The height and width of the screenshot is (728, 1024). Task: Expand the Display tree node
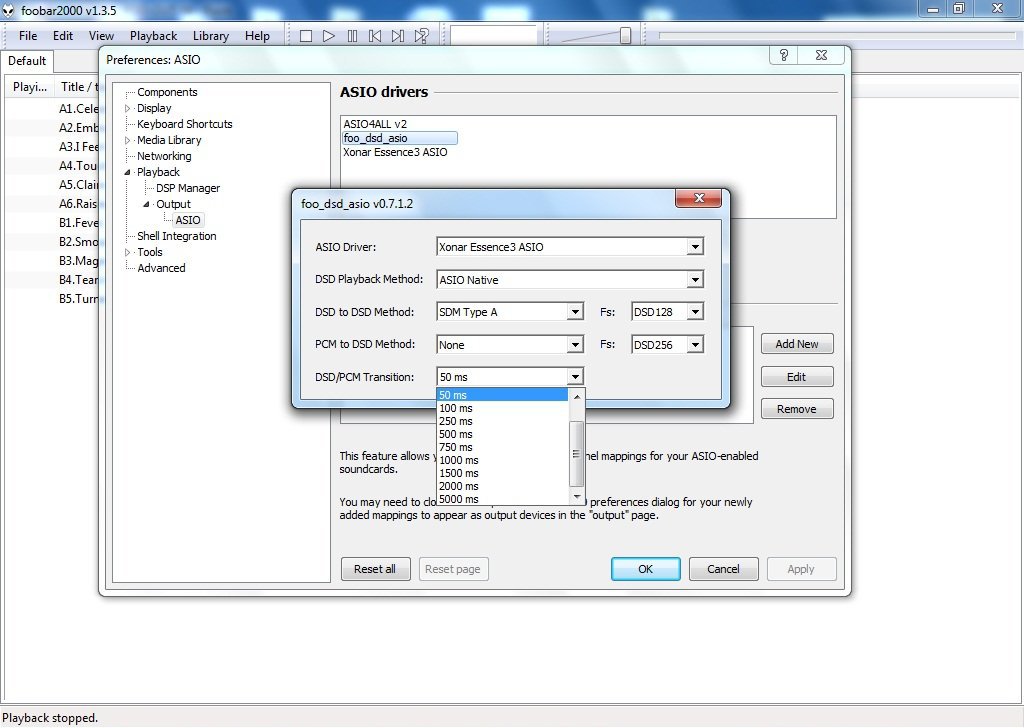coord(128,108)
